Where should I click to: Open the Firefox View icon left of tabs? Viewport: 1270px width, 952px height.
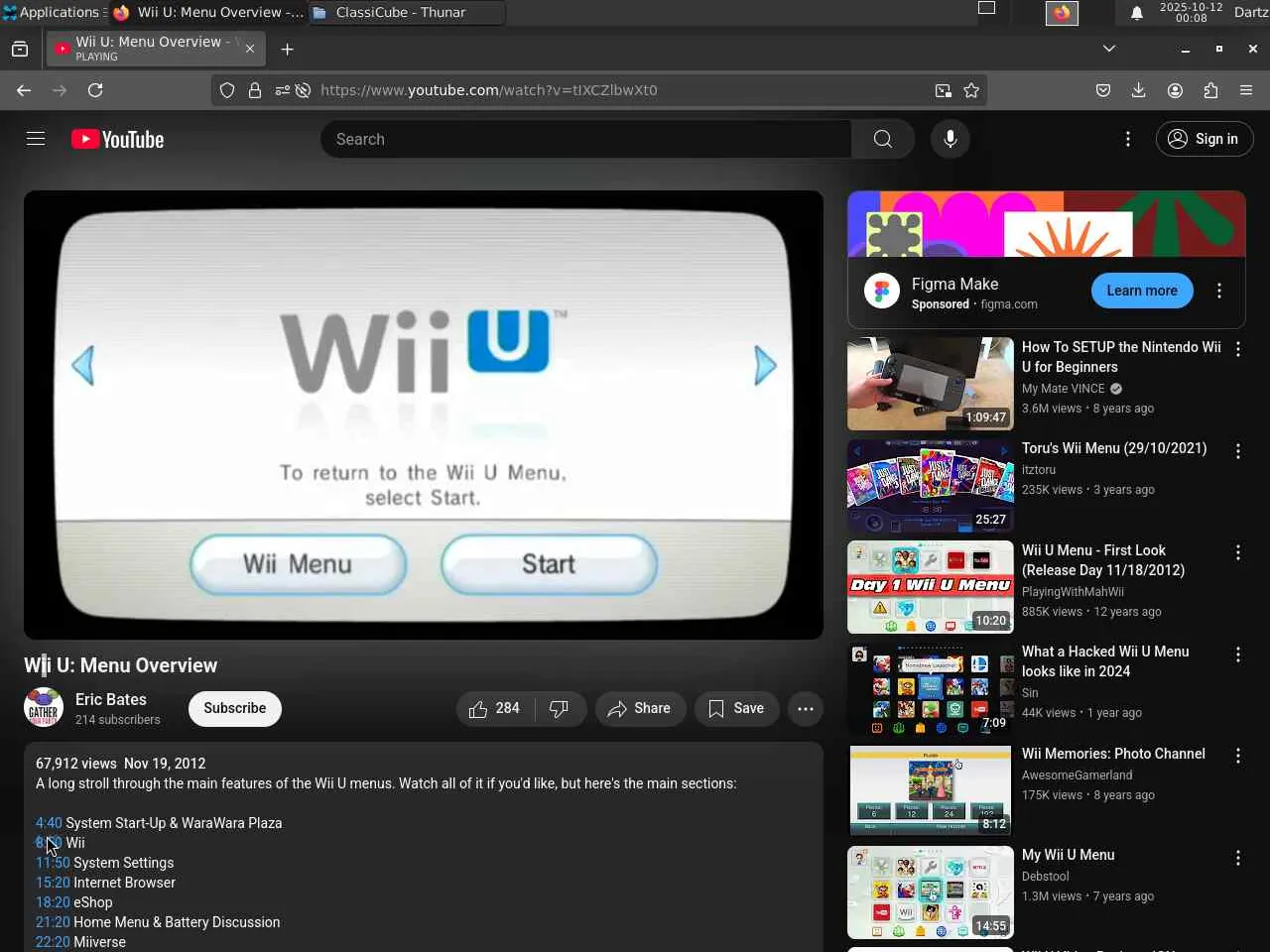click(20, 49)
